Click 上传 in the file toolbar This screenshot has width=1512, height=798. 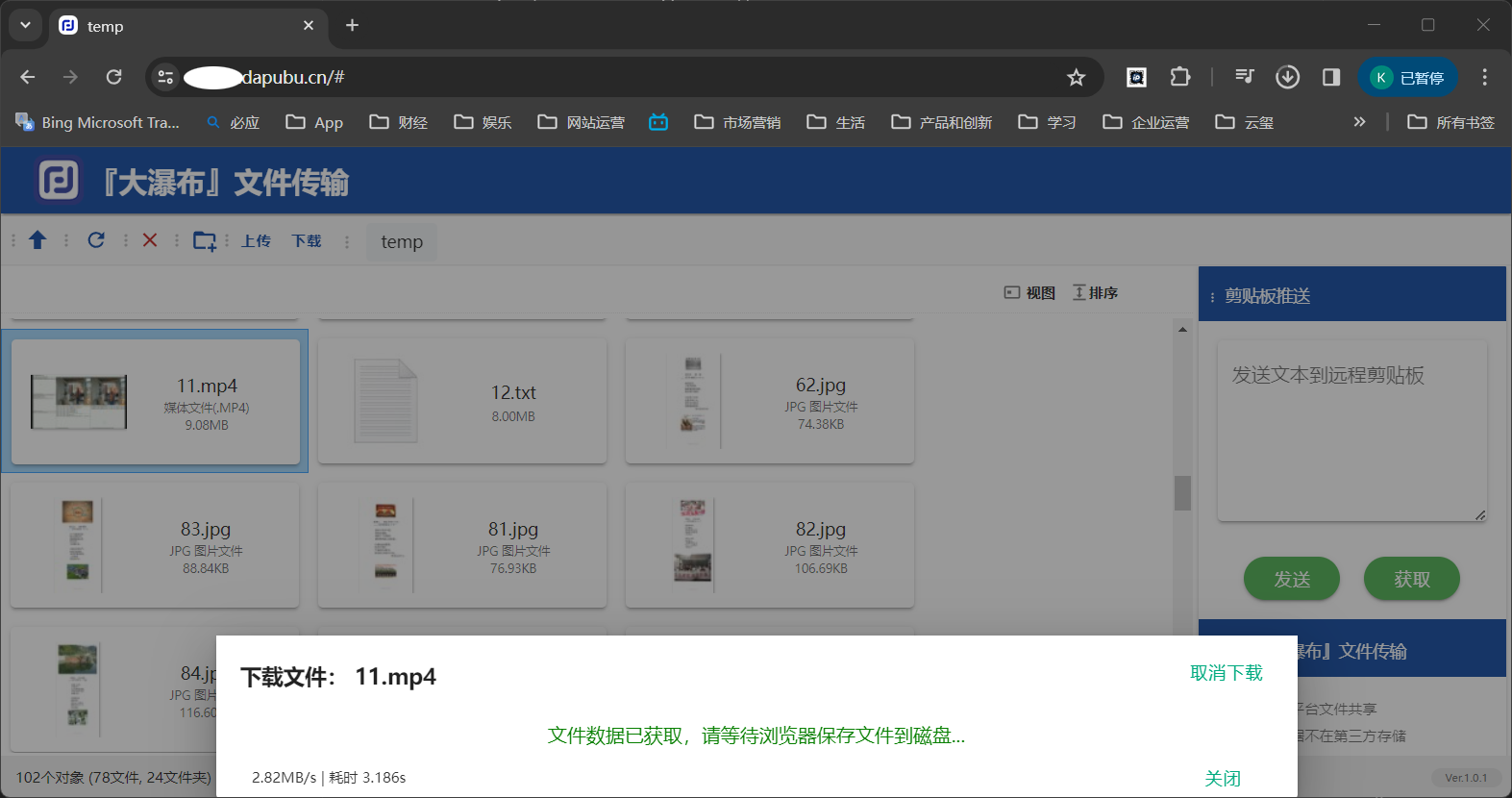click(x=256, y=241)
